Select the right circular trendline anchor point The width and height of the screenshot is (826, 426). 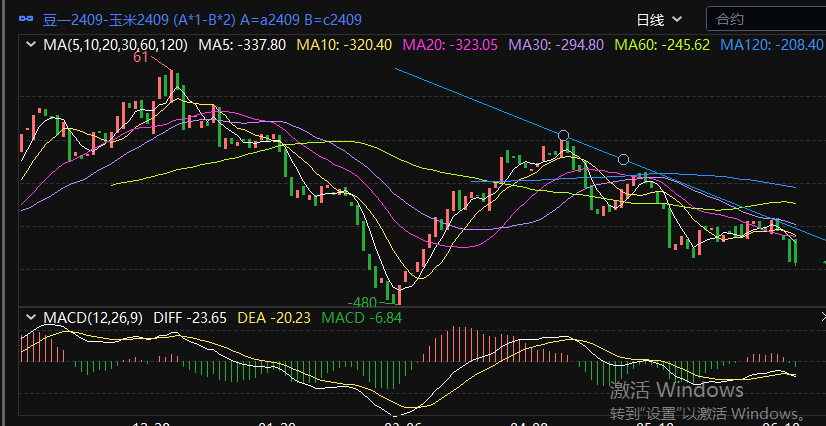coord(624,159)
